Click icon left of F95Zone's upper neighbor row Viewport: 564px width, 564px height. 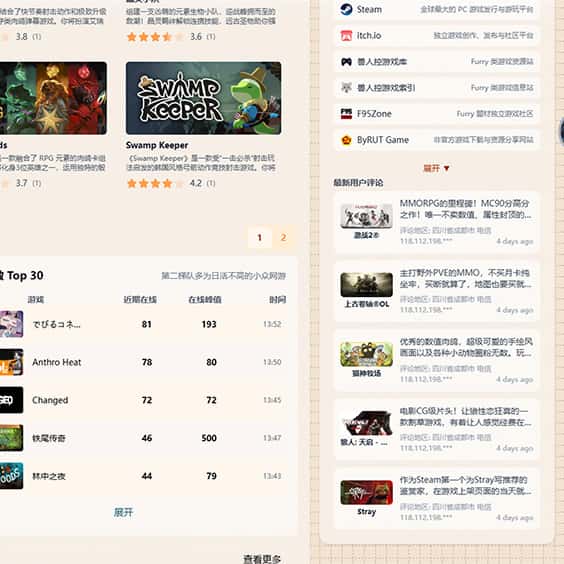346,87
